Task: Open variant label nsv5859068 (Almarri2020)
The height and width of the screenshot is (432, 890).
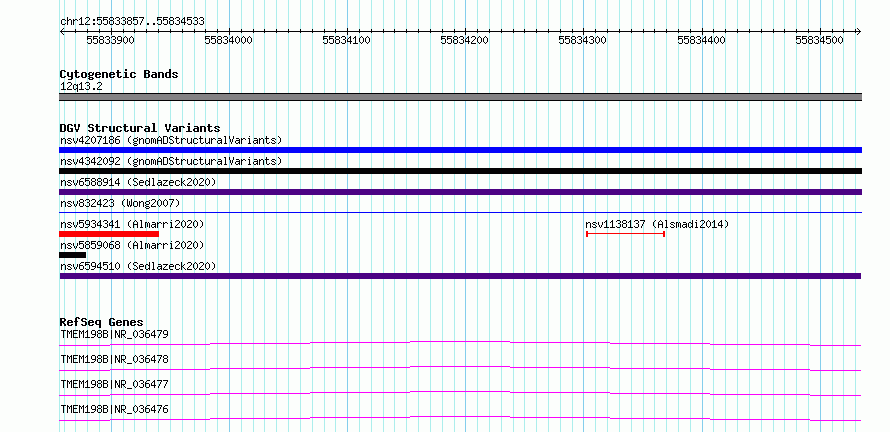Action: [132, 245]
